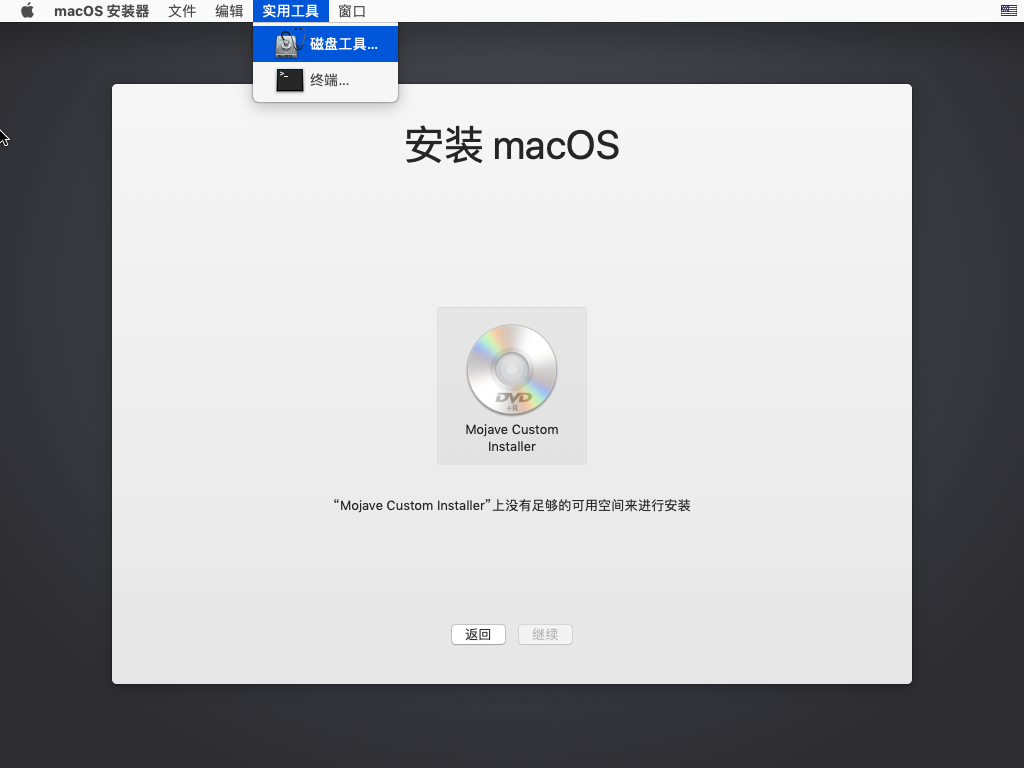Click the Mojave Custom Installer label
Viewport: 1024px width, 768px height.
pos(512,438)
